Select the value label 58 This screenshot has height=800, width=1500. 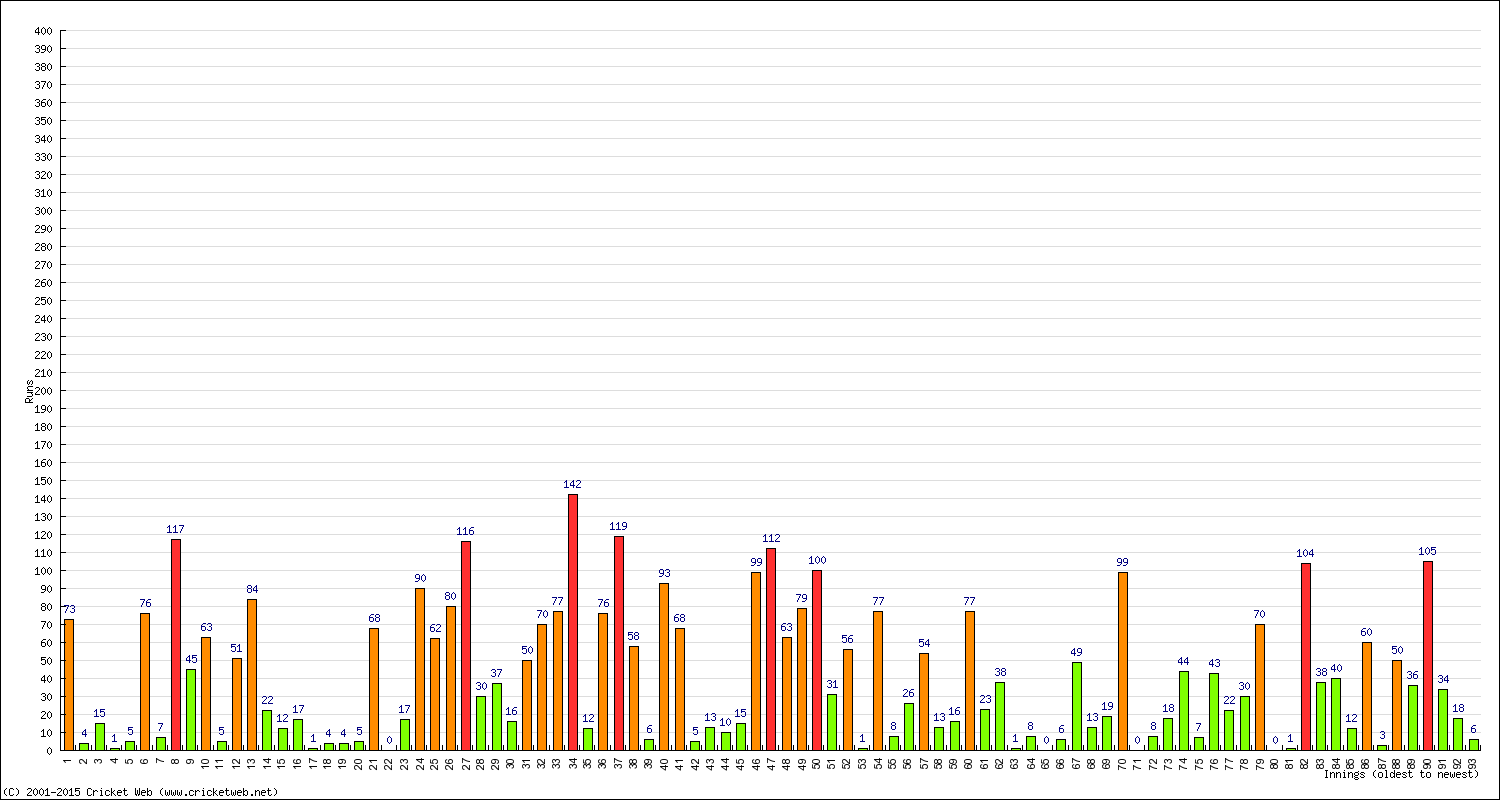coord(634,636)
